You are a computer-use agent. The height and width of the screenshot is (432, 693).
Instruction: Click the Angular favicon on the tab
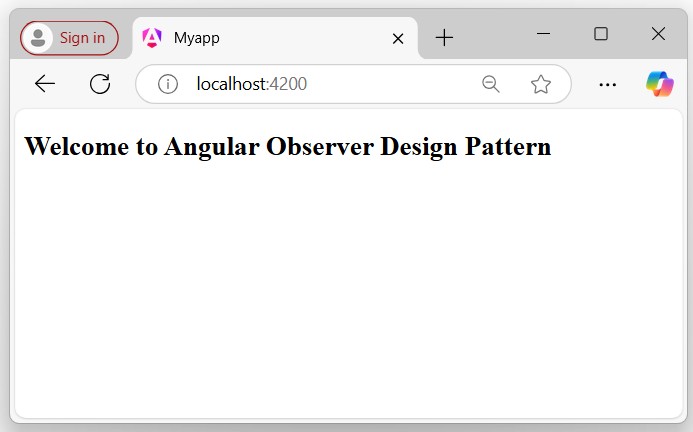[x=152, y=38]
